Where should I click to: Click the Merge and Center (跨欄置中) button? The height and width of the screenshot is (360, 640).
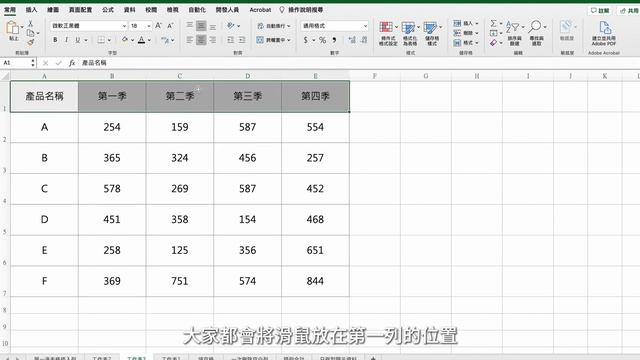point(274,40)
